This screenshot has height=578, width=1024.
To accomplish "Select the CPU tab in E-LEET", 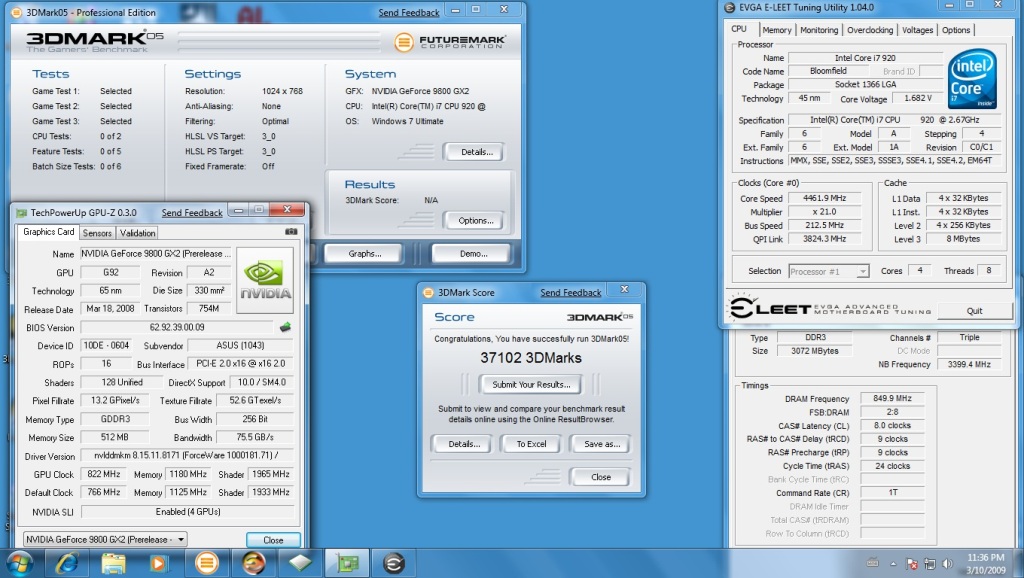I will (741, 29).
